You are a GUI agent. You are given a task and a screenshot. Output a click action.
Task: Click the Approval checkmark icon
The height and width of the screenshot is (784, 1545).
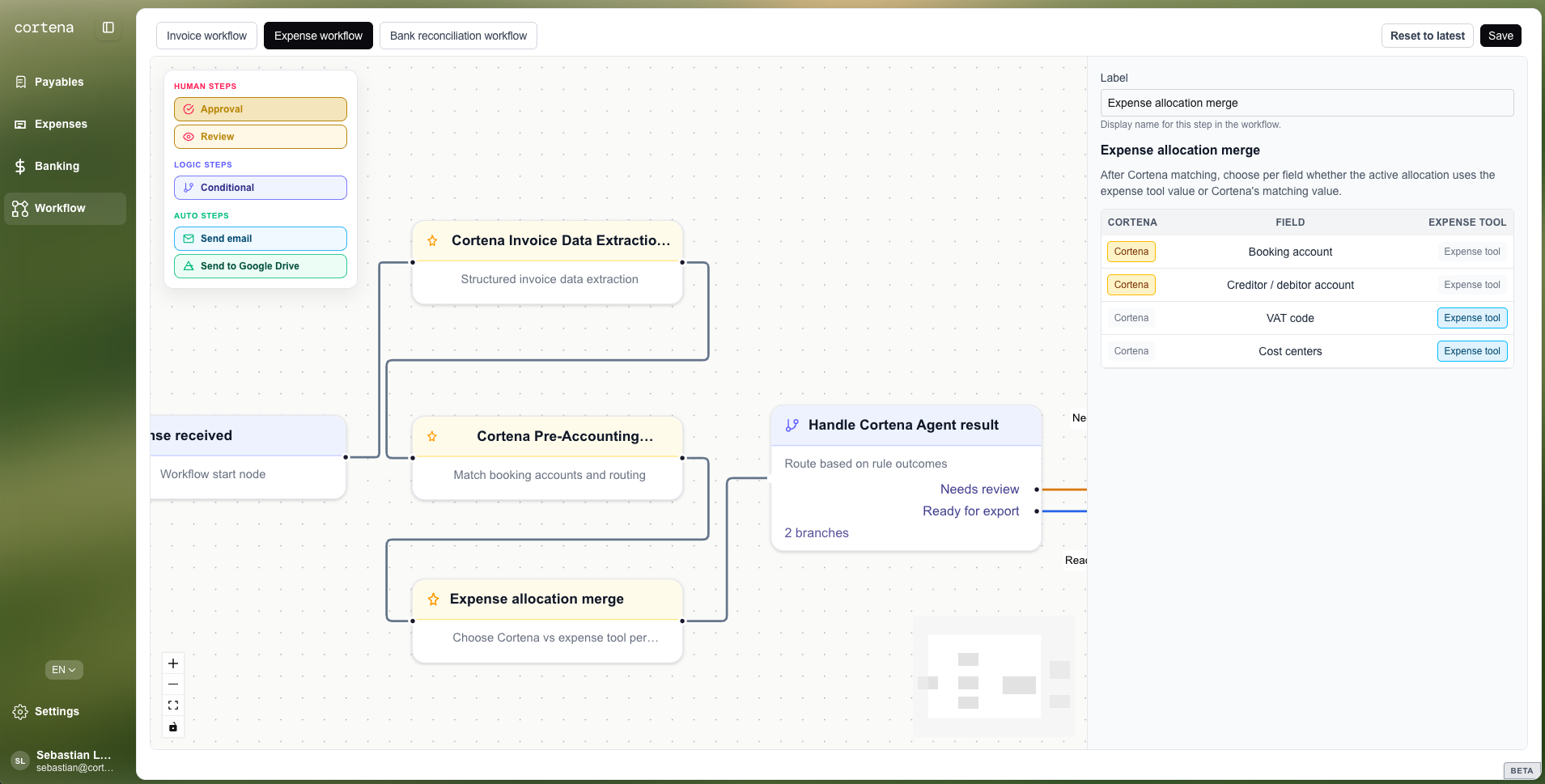pyautogui.click(x=189, y=109)
